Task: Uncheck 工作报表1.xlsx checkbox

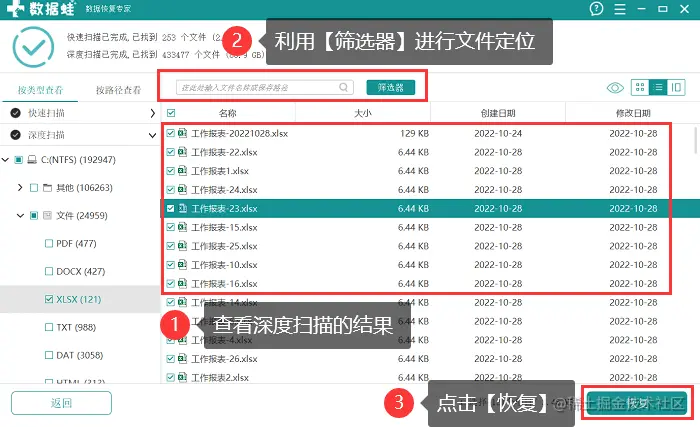Action: [170, 171]
